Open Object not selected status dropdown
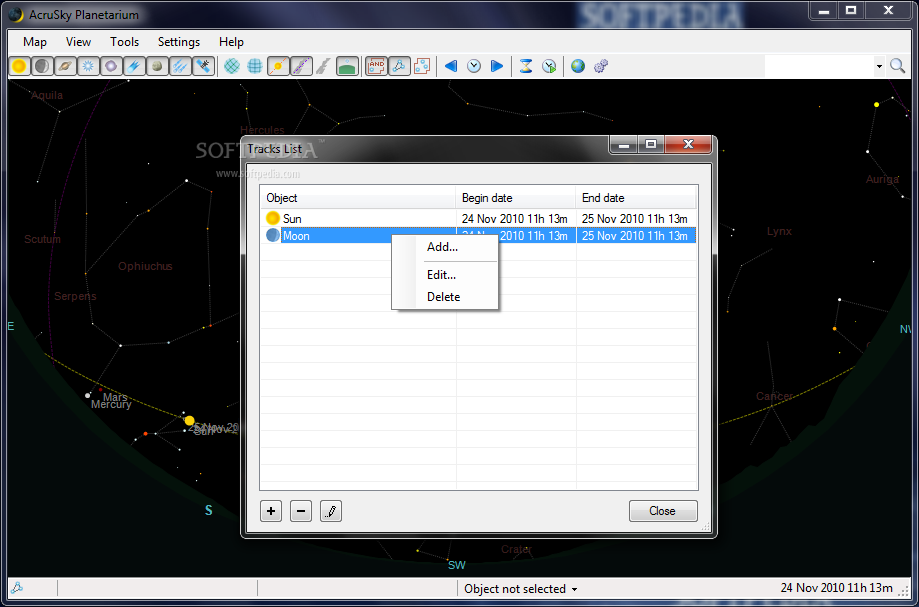 520,589
